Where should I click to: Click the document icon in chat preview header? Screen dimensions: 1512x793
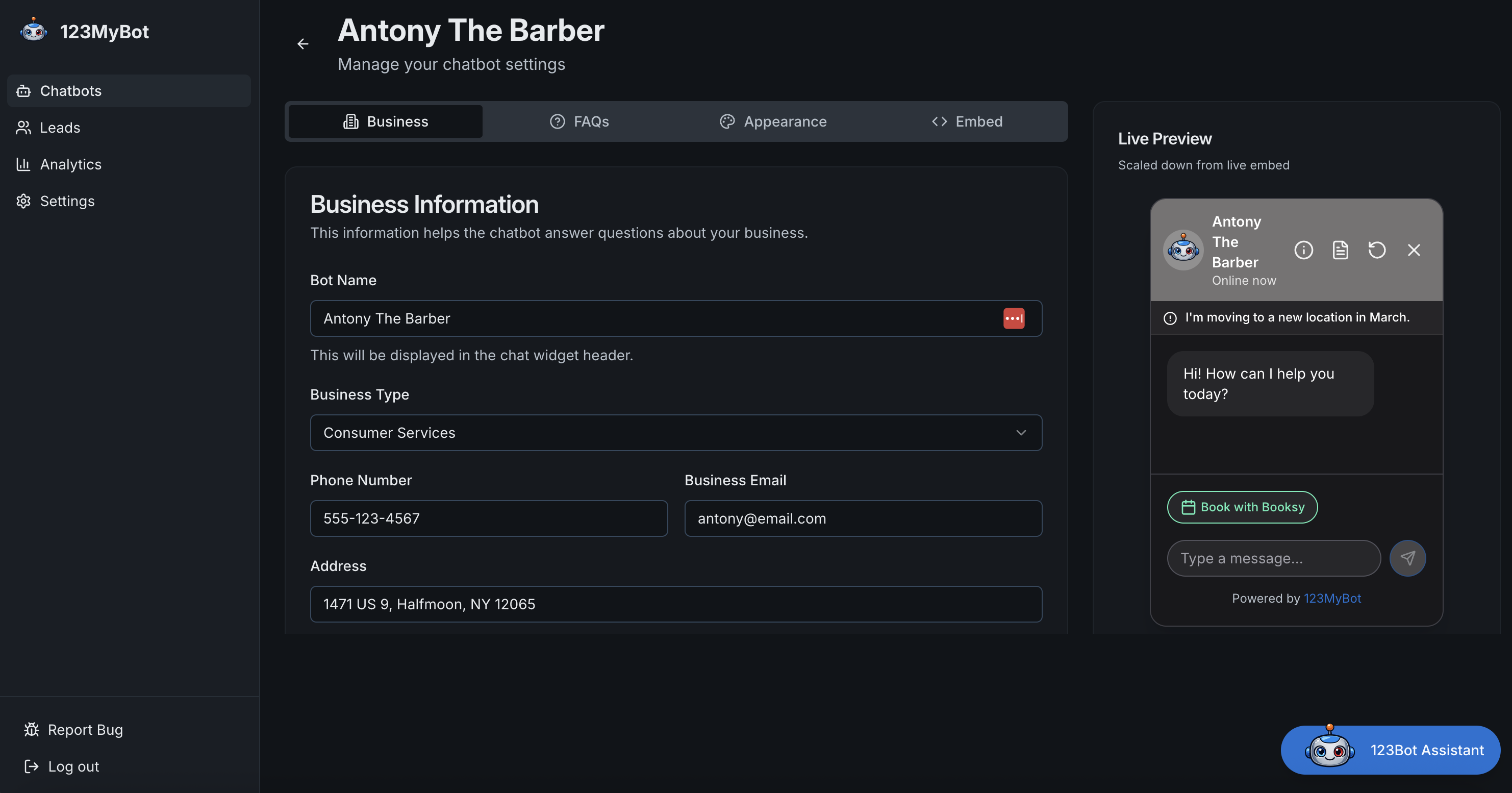click(1341, 250)
